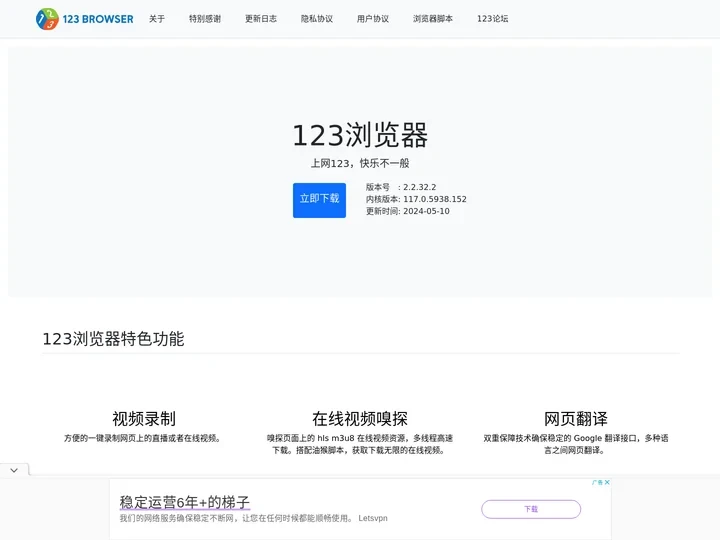
Task: Click the 网页翻译 feature title
Action: coord(576,419)
